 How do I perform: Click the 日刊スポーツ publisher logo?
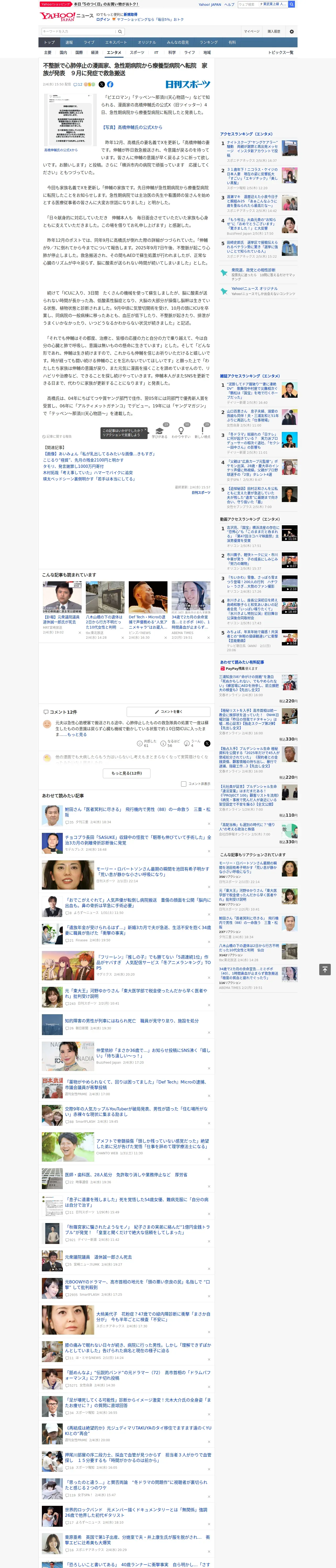click(x=188, y=85)
